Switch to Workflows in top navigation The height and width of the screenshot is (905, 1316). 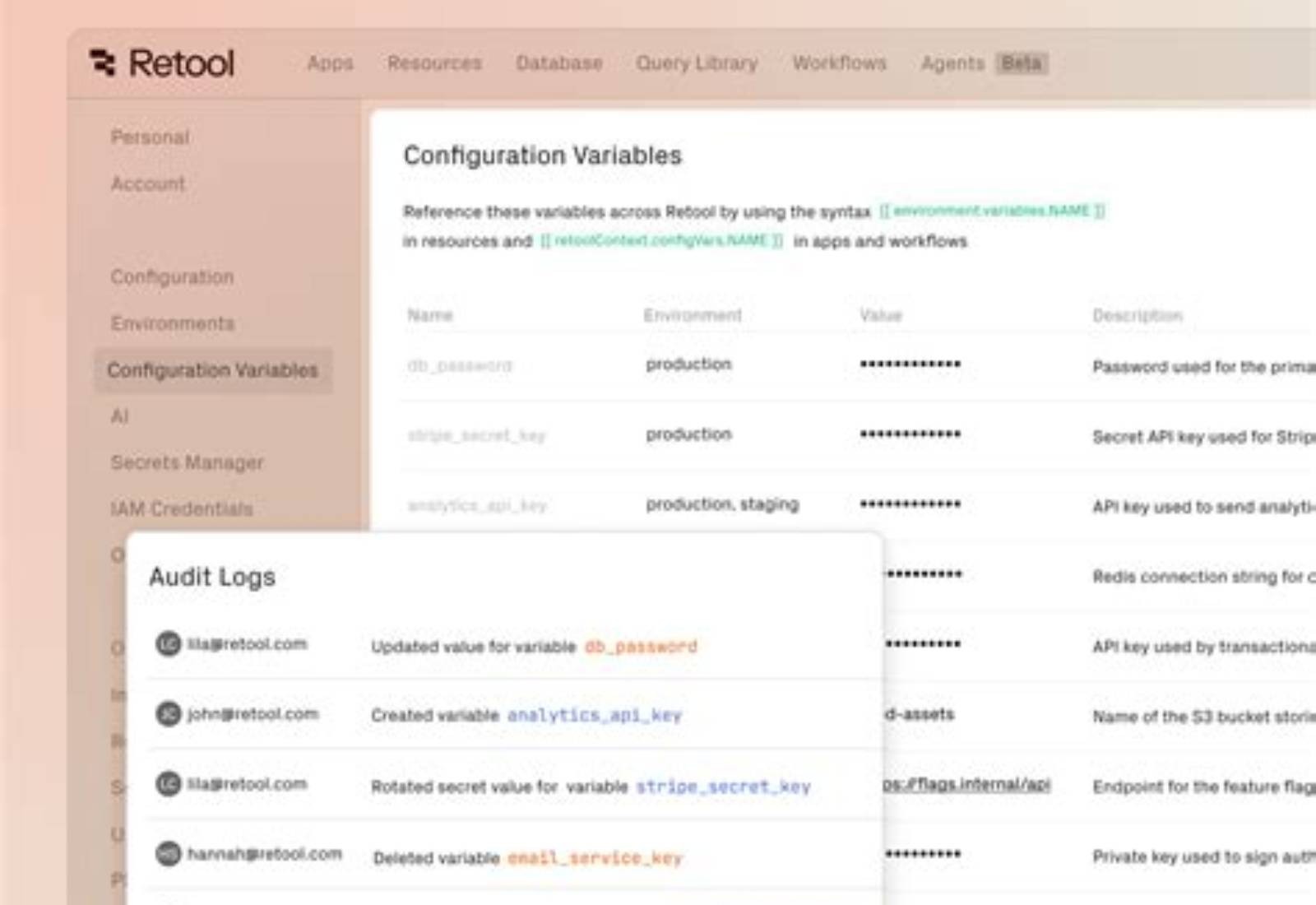coord(840,63)
